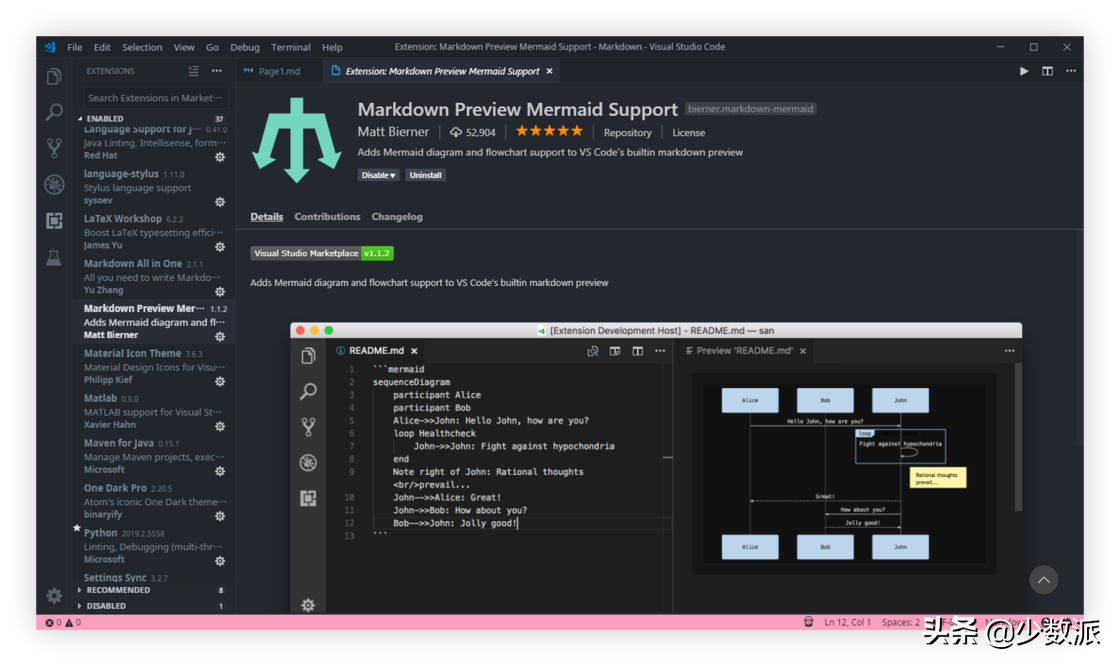This screenshot has width=1120, height=666.
Task: Select Markdown All in One extension
Action: tap(154, 277)
